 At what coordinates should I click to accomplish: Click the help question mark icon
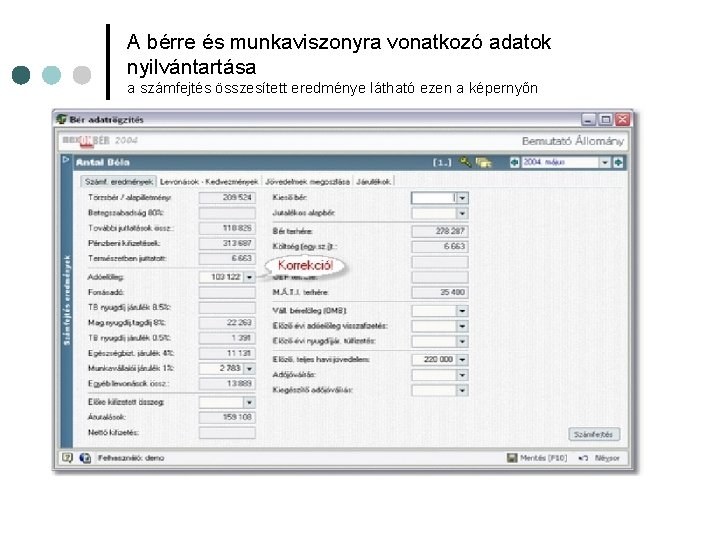(68, 458)
